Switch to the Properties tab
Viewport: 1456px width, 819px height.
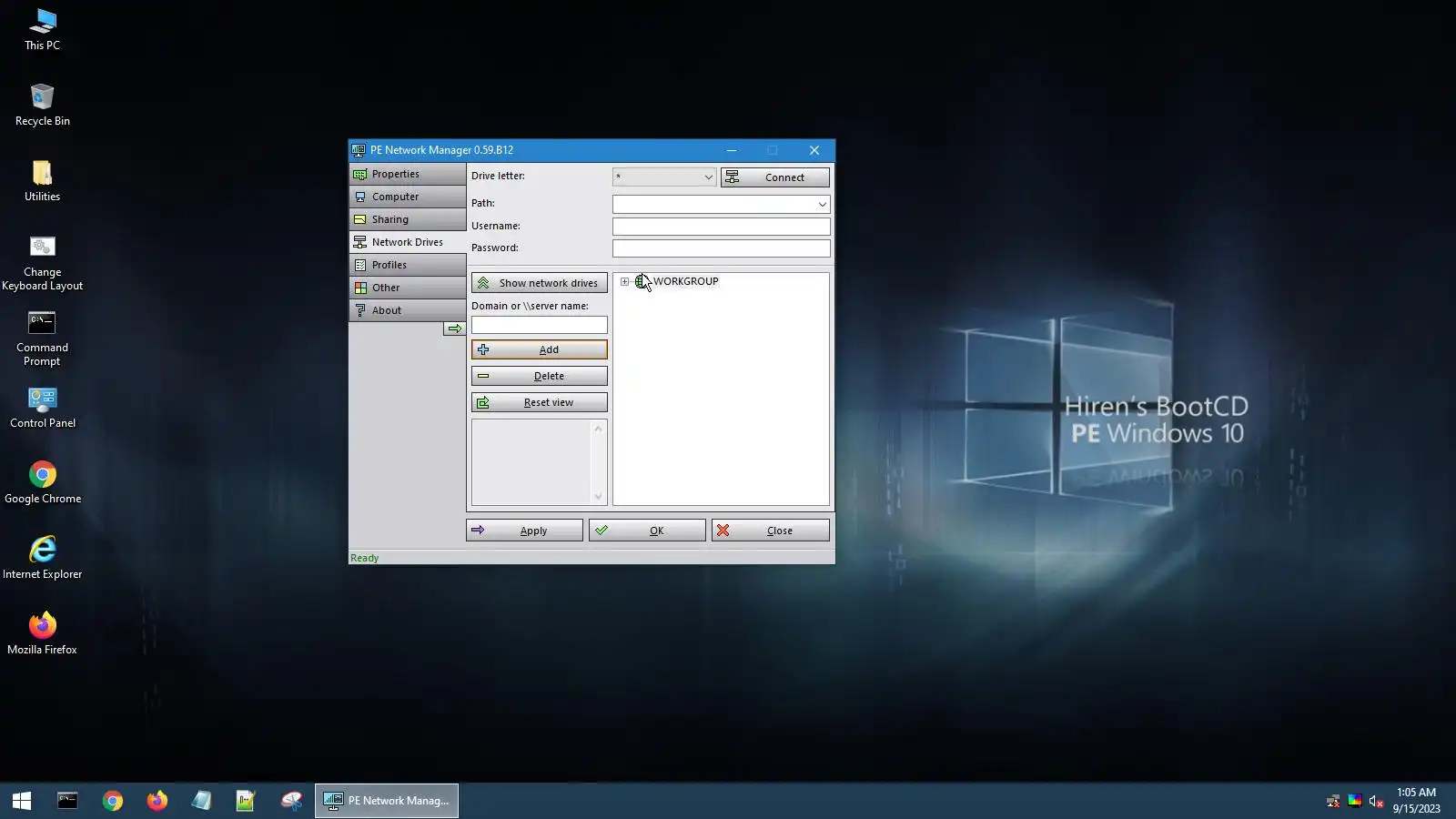(408, 174)
